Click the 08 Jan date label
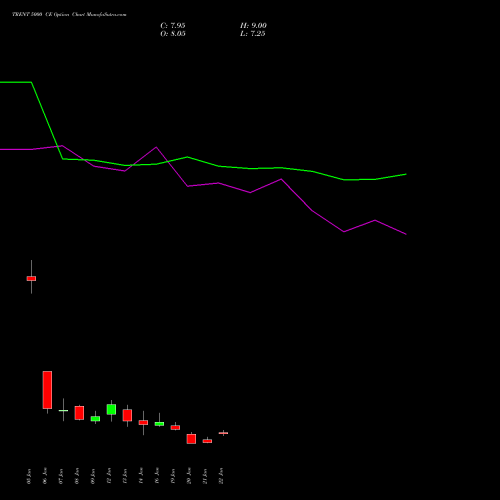Screen dimensions: 500x500 pos(77,476)
